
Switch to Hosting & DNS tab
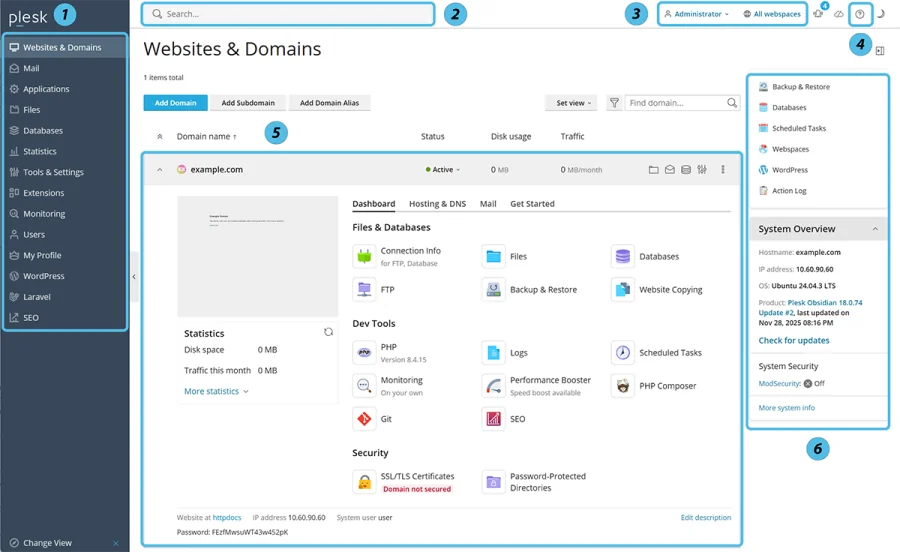click(437, 204)
